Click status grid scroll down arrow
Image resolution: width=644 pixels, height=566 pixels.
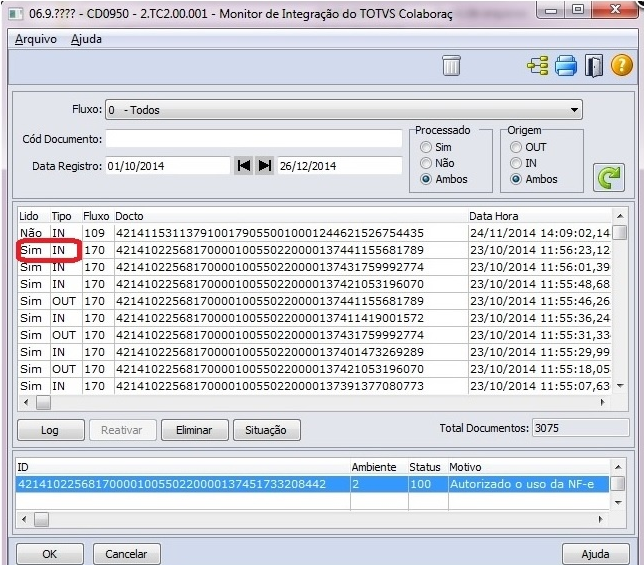pos(618,502)
